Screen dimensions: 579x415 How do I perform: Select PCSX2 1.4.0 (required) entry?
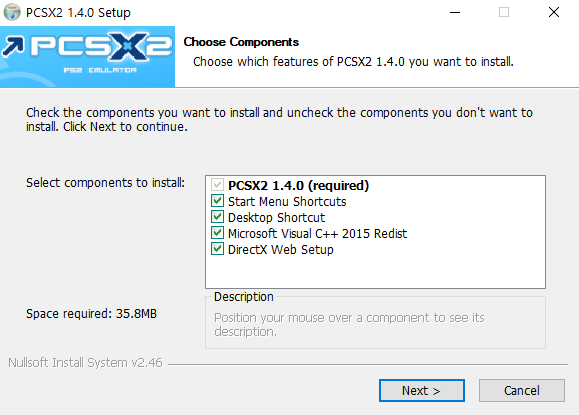298,185
